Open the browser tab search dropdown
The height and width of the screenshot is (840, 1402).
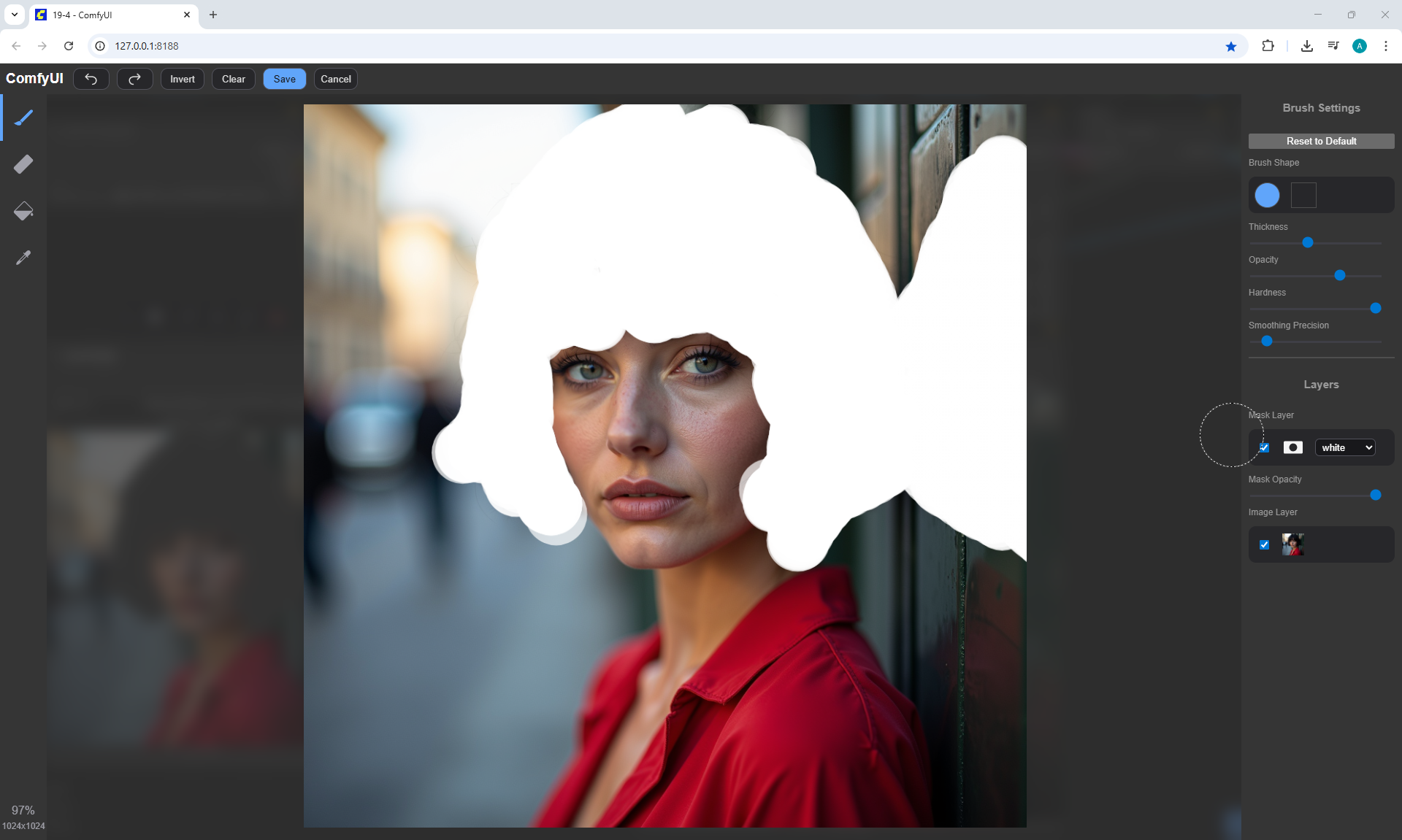click(14, 15)
